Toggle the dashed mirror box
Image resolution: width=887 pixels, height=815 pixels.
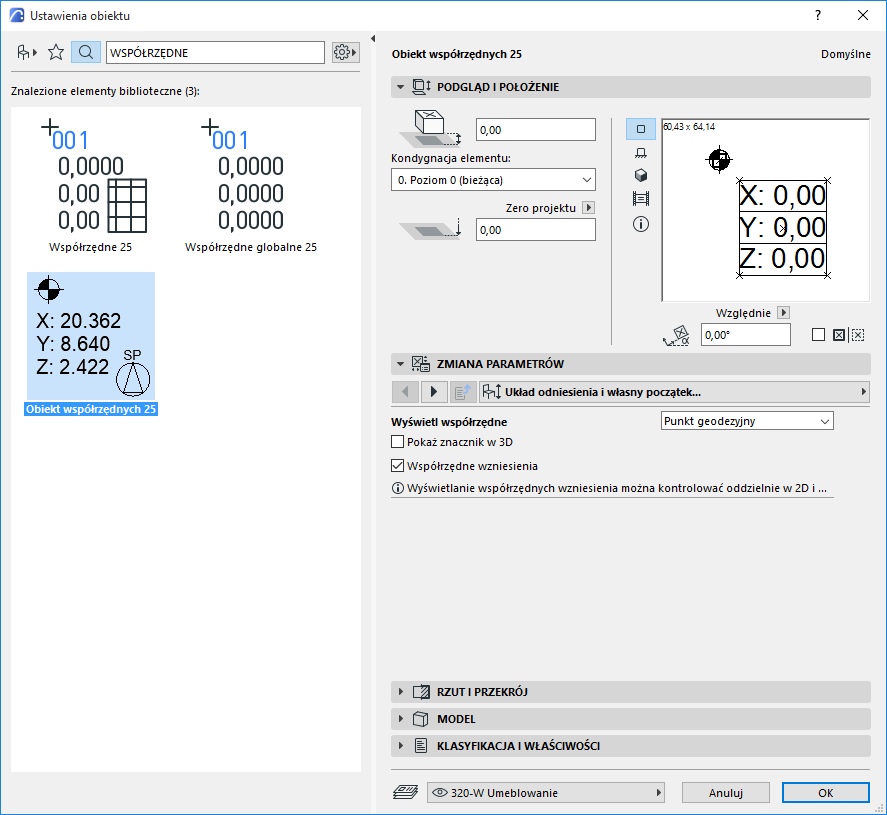[x=858, y=335]
